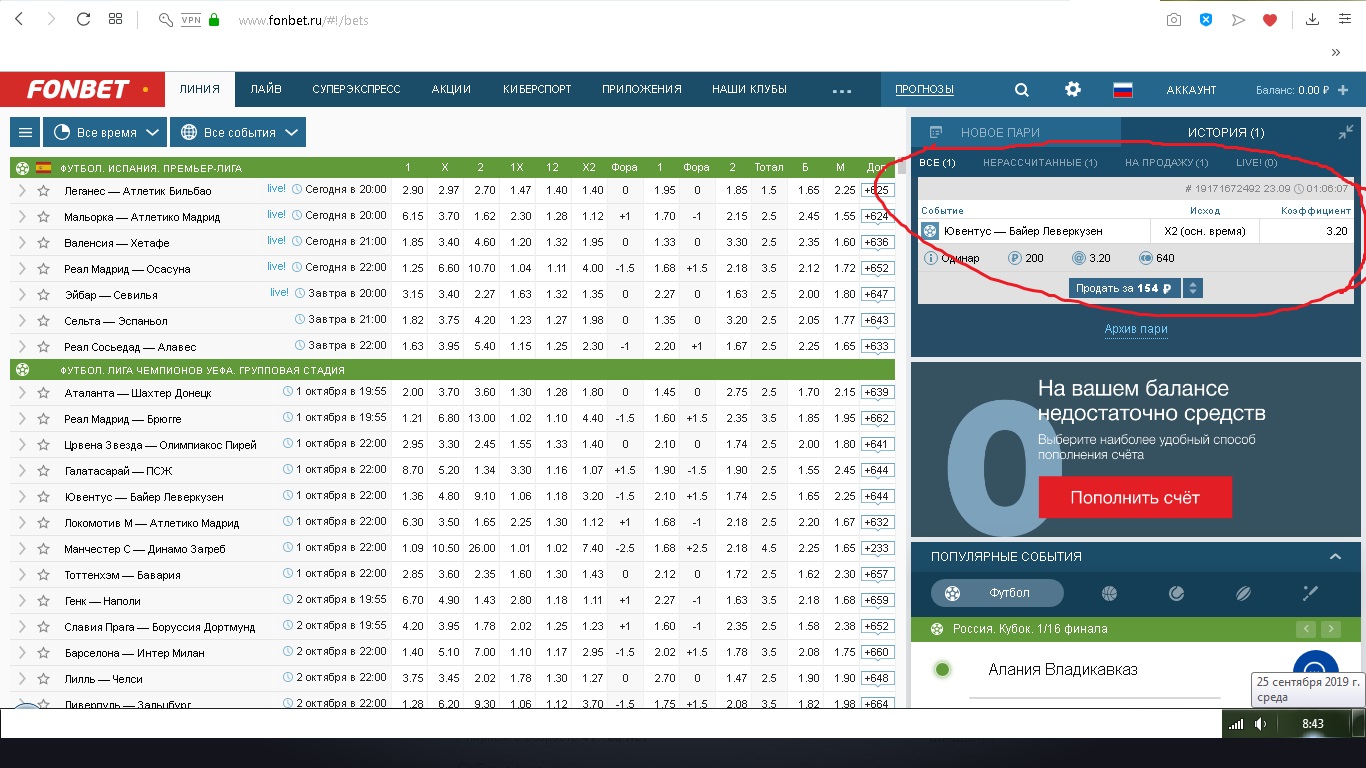Screen dimensions: 1366x768
Task: Star the Ювентус — Байер Леверкузен row
Action: point(43,496)
